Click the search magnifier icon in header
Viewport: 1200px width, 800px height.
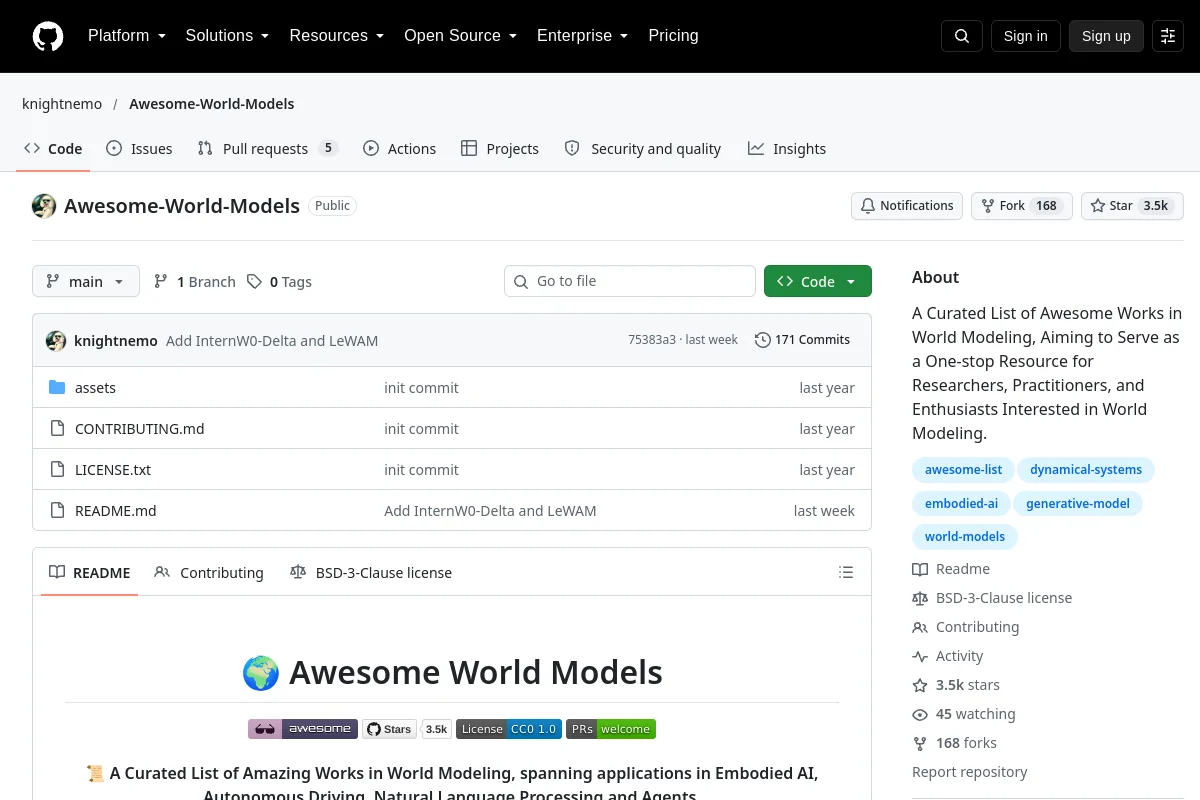pyautogui.click(x=962, y=36)
